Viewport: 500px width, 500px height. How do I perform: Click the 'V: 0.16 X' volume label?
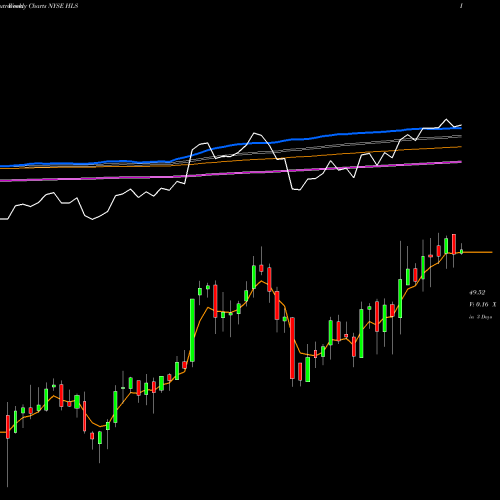click(x=483, y=305)
